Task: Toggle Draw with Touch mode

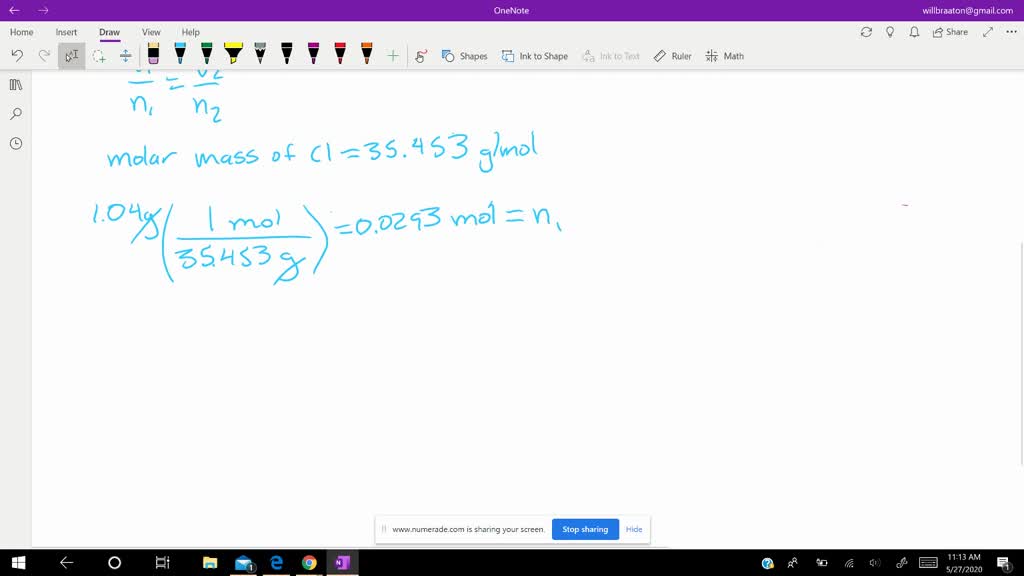Action: (421, 56)
